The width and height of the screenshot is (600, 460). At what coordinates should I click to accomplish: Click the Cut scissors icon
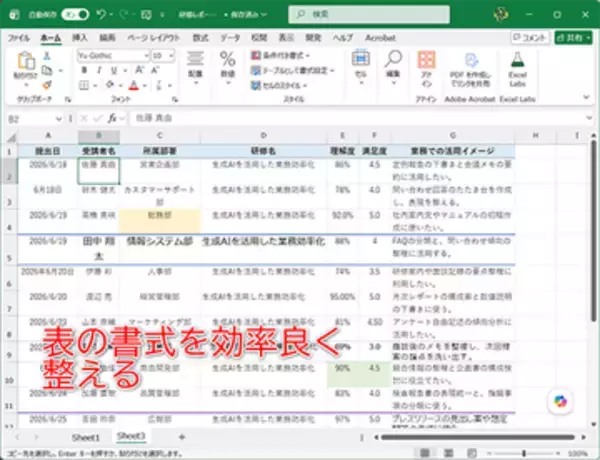pyautogui.click(x=47, y=56)
